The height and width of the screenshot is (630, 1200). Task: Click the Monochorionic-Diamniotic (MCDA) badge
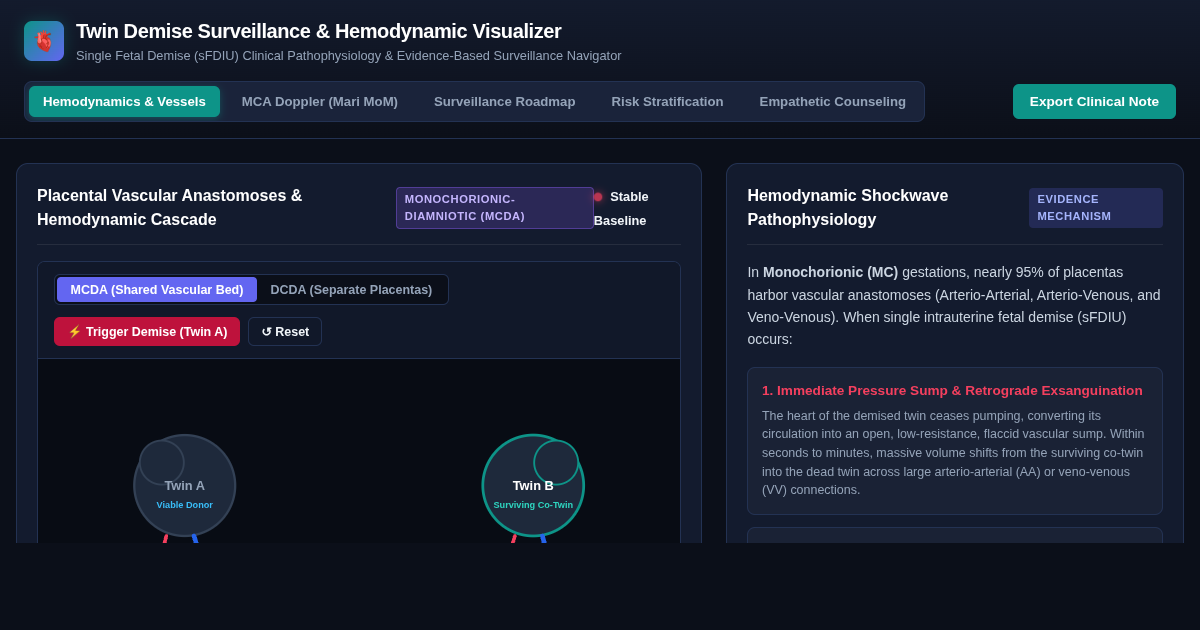[x=495, y=208]
